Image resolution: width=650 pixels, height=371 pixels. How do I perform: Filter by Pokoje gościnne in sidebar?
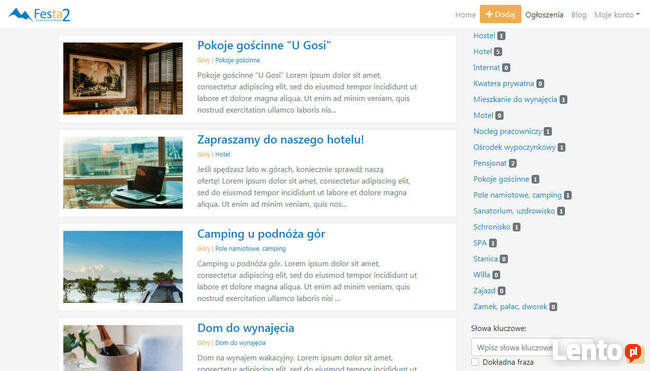point(502,179)
